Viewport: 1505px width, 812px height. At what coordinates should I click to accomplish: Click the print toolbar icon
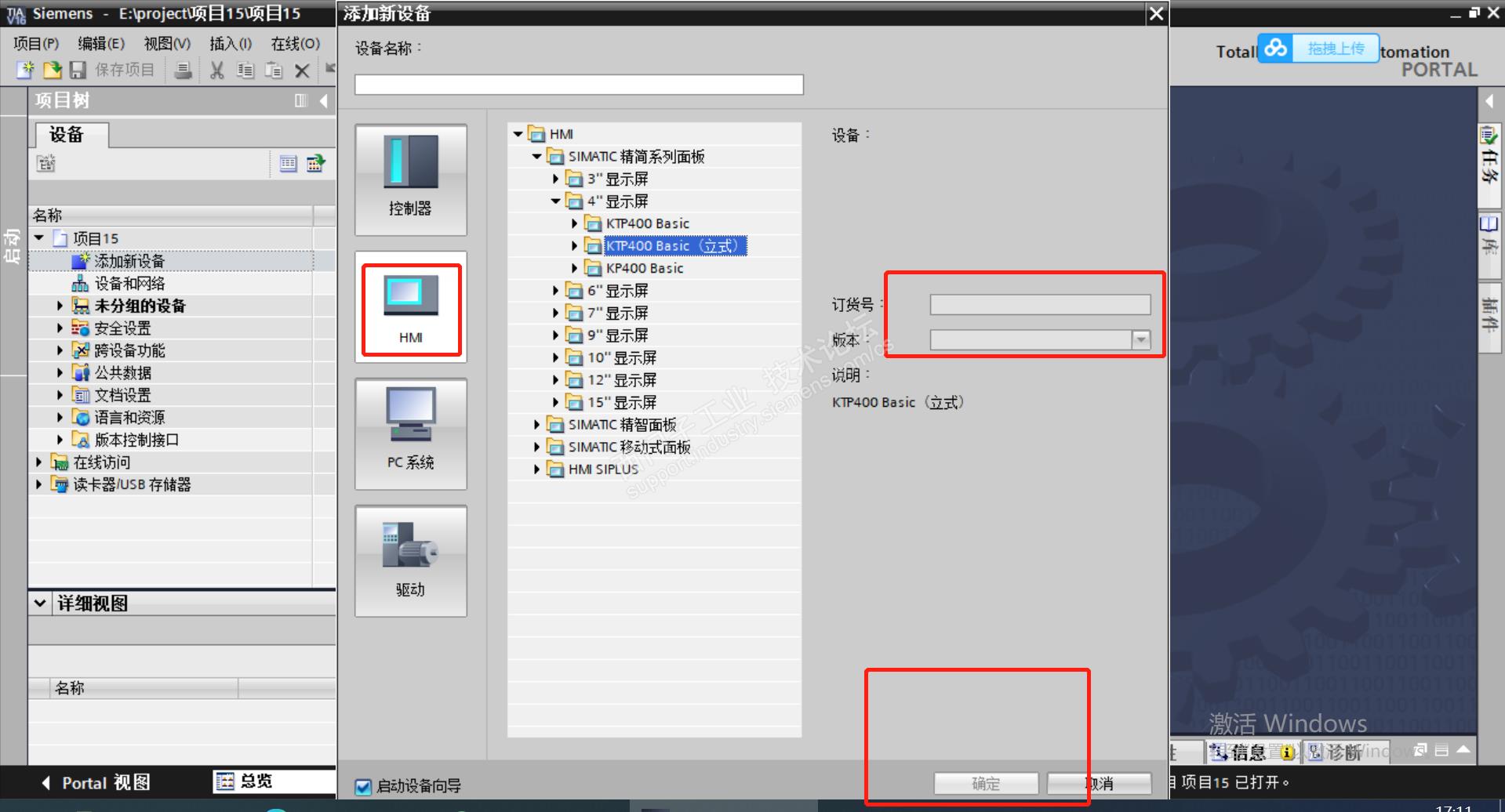coord(183,71)
